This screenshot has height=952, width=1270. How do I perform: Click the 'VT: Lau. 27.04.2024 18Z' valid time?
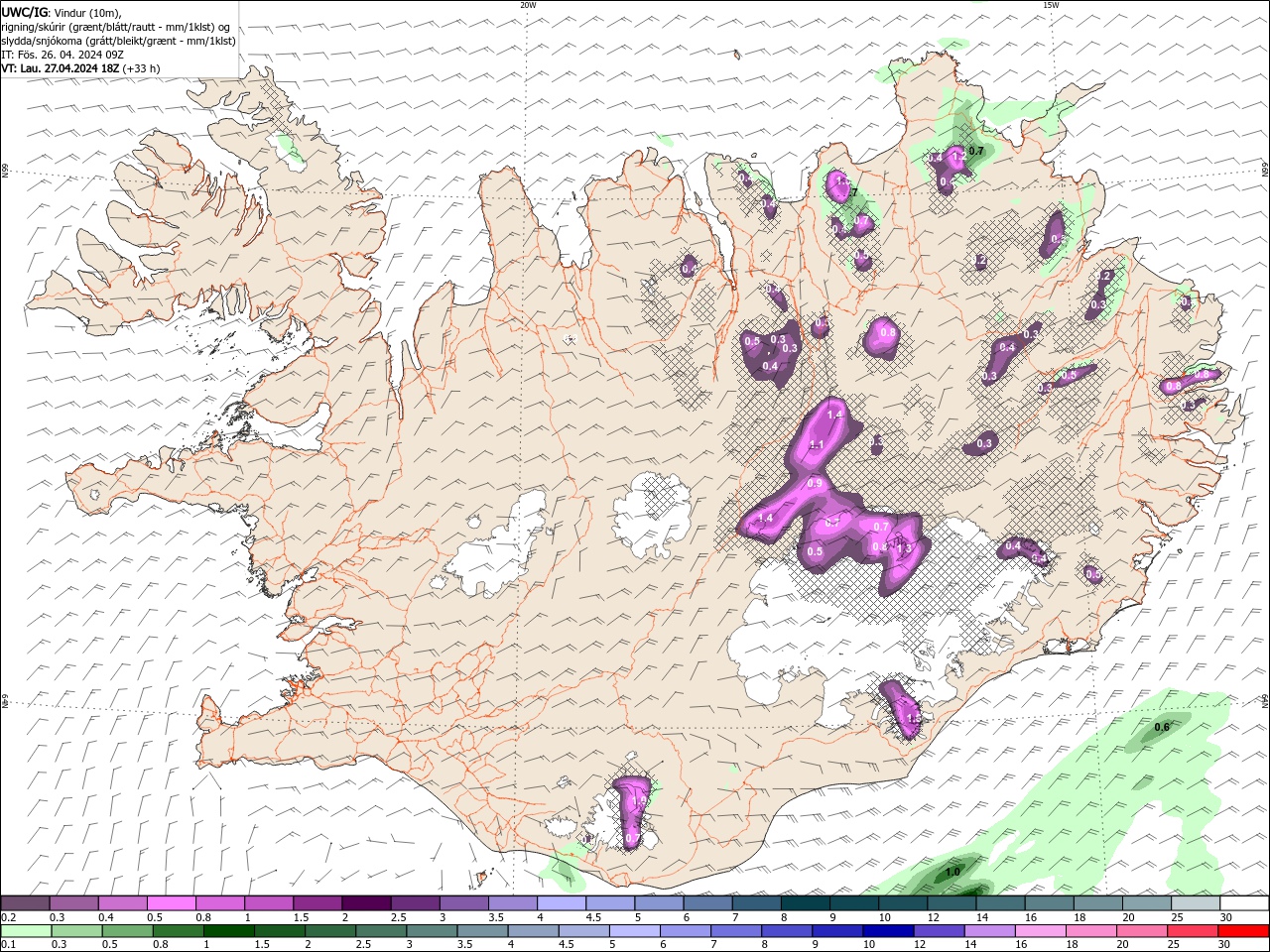click(61, 68)
